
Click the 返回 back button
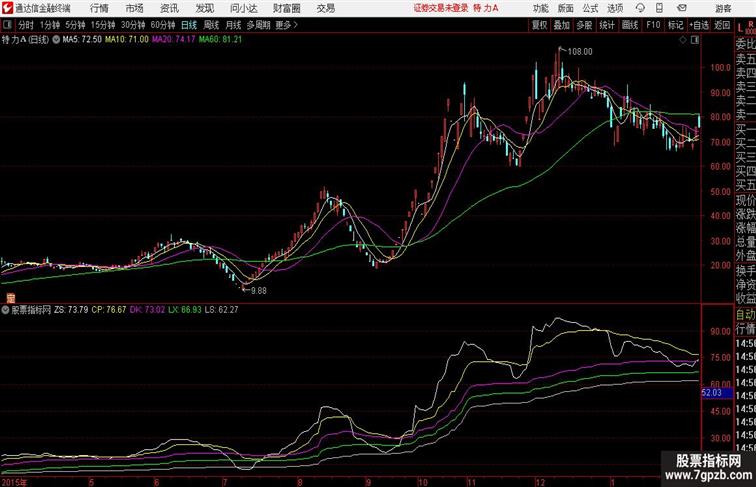pyautogui.click(x=722, y=25)
